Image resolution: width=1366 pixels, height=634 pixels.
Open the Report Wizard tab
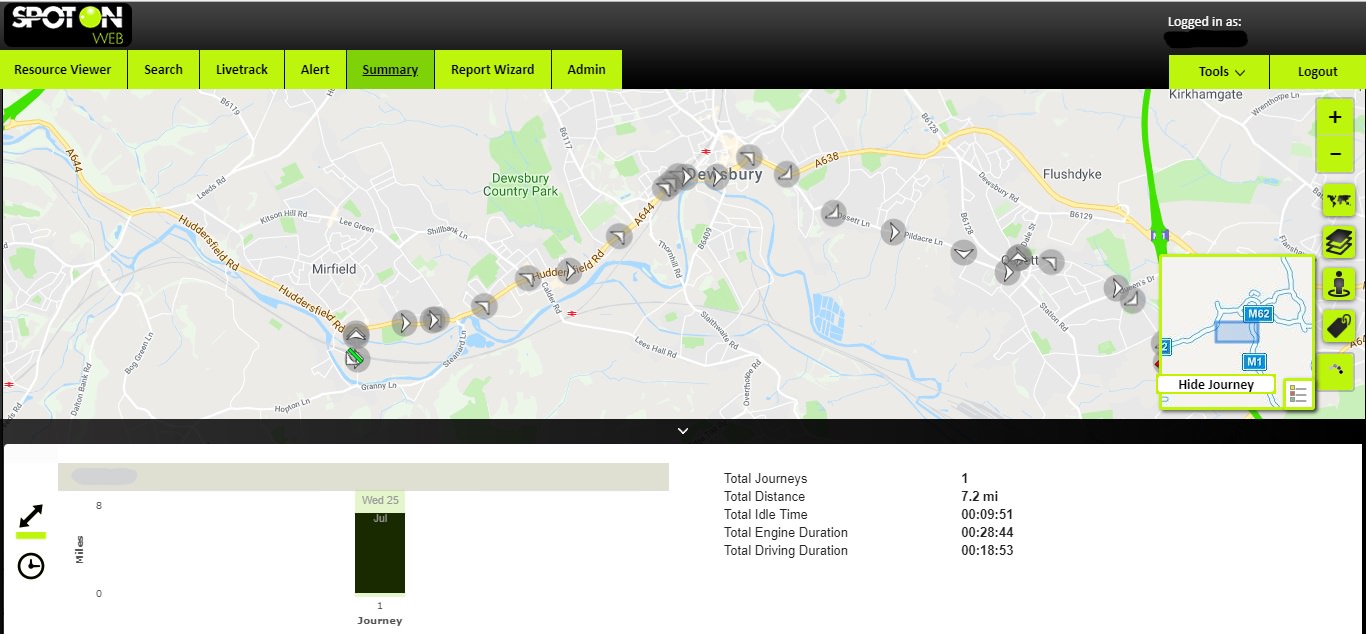point(493,70)
